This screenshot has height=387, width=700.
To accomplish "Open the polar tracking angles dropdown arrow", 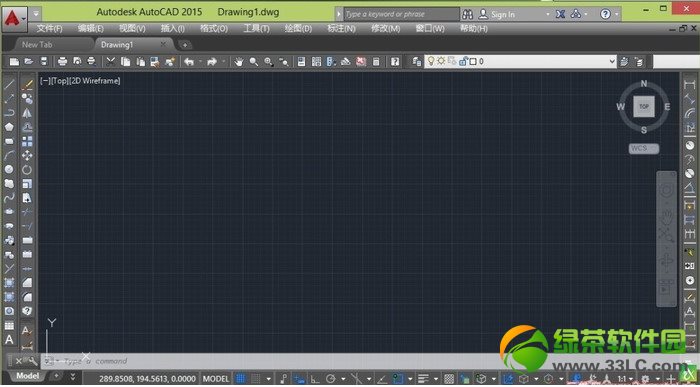I will pyautogui.click(x=343, y=379).
